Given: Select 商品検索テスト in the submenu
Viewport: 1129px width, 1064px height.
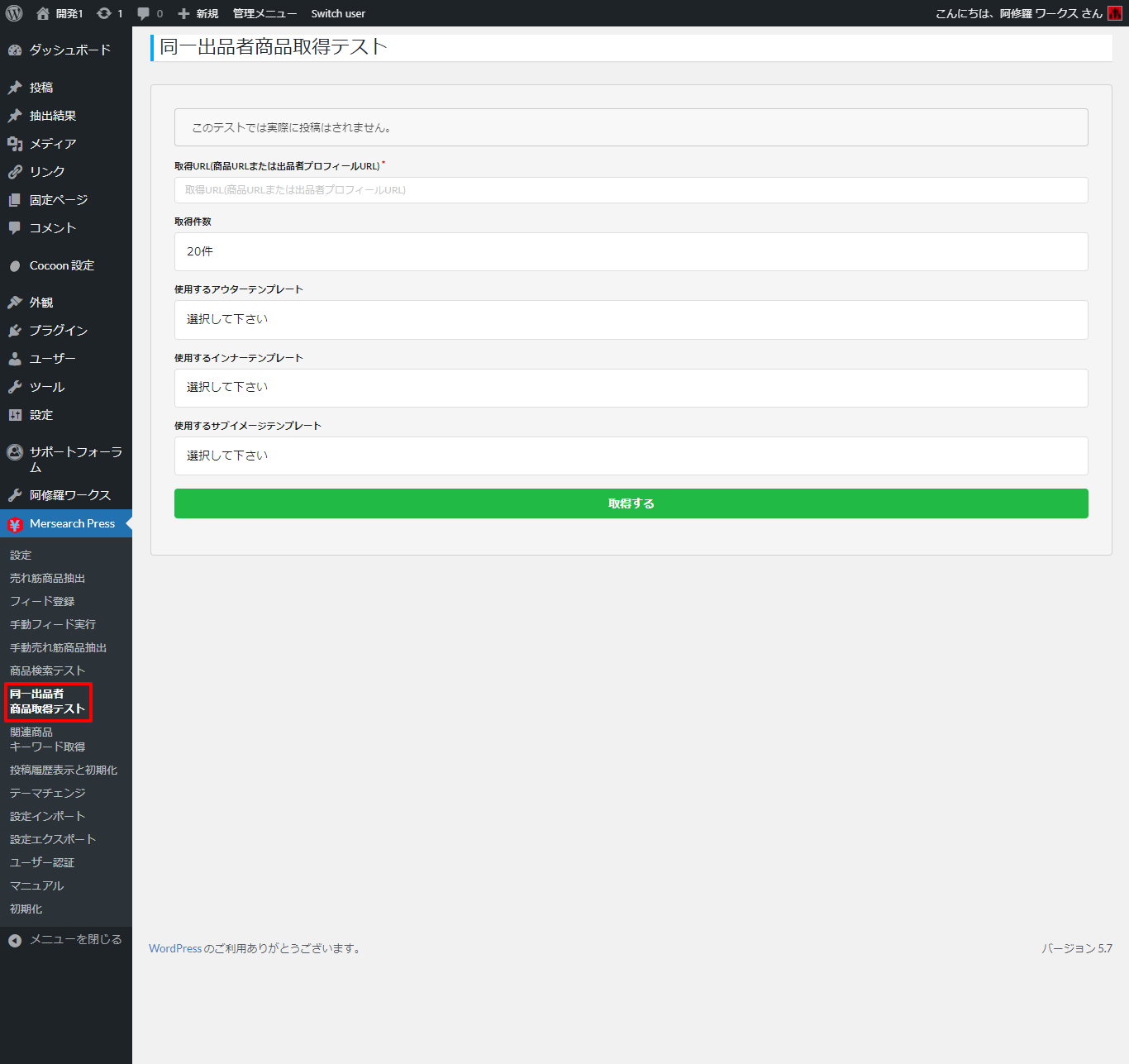Looking at the screenshot, I should tap(47, 670).
